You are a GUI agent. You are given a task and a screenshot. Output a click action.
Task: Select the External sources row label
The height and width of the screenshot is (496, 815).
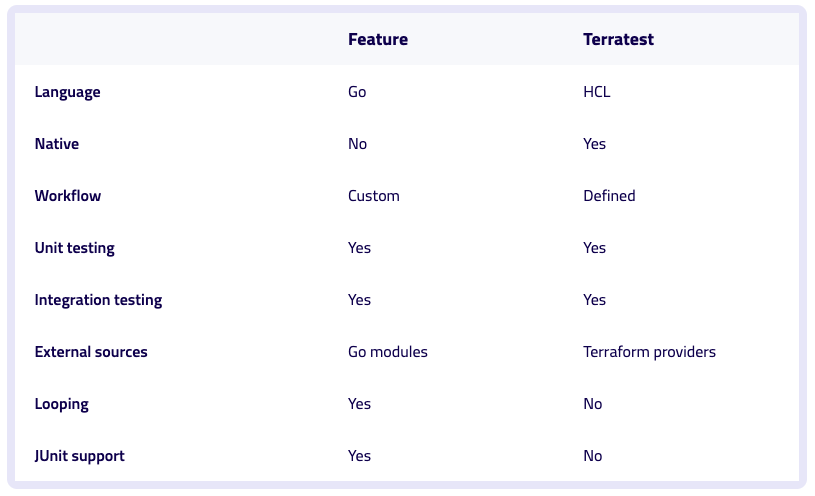tap(91, 352)
